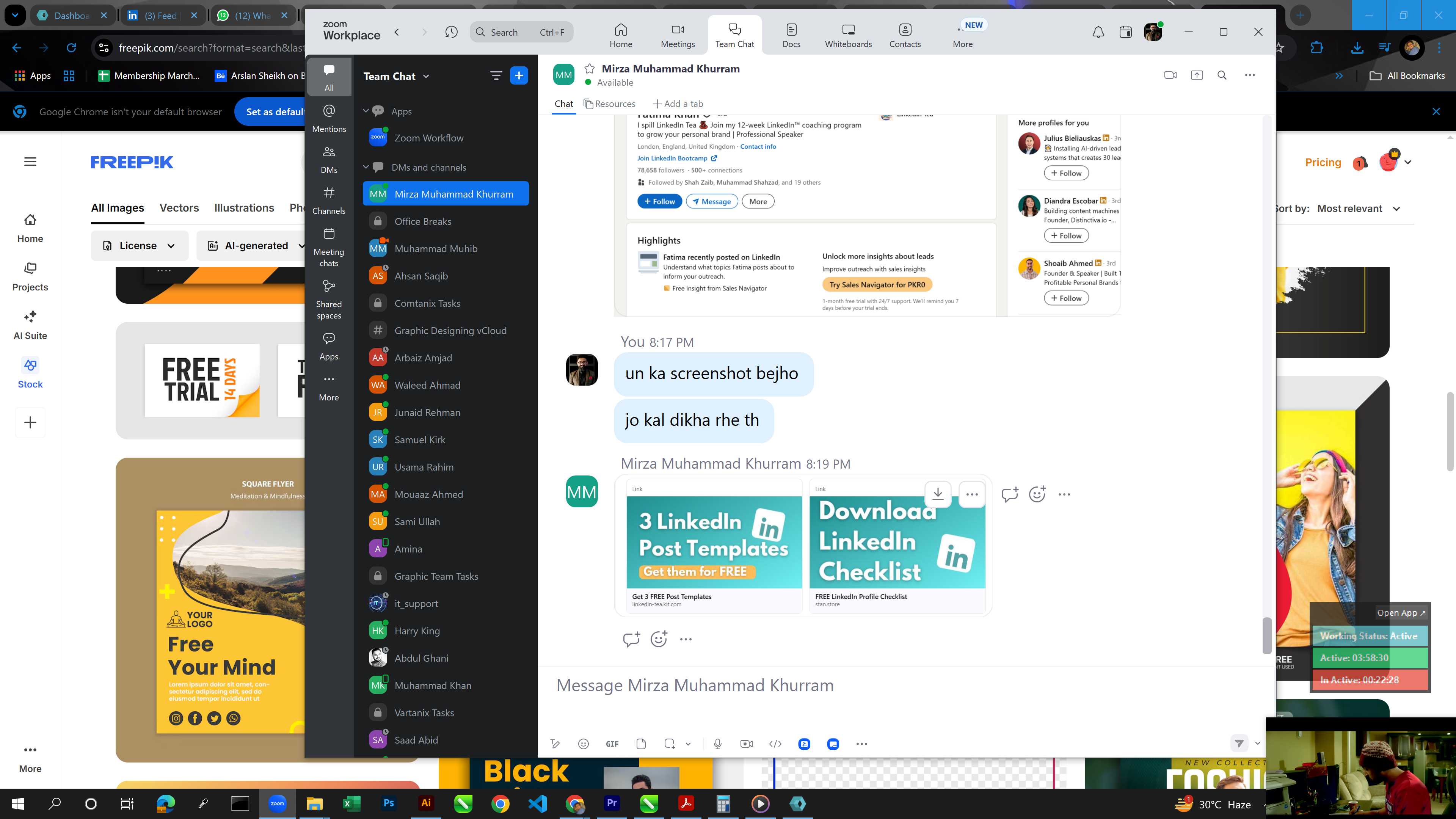This screenshot has height=819, width=1456.
Task: Open Meeting chats in sidebar
Action: click(x=329, y=247)
